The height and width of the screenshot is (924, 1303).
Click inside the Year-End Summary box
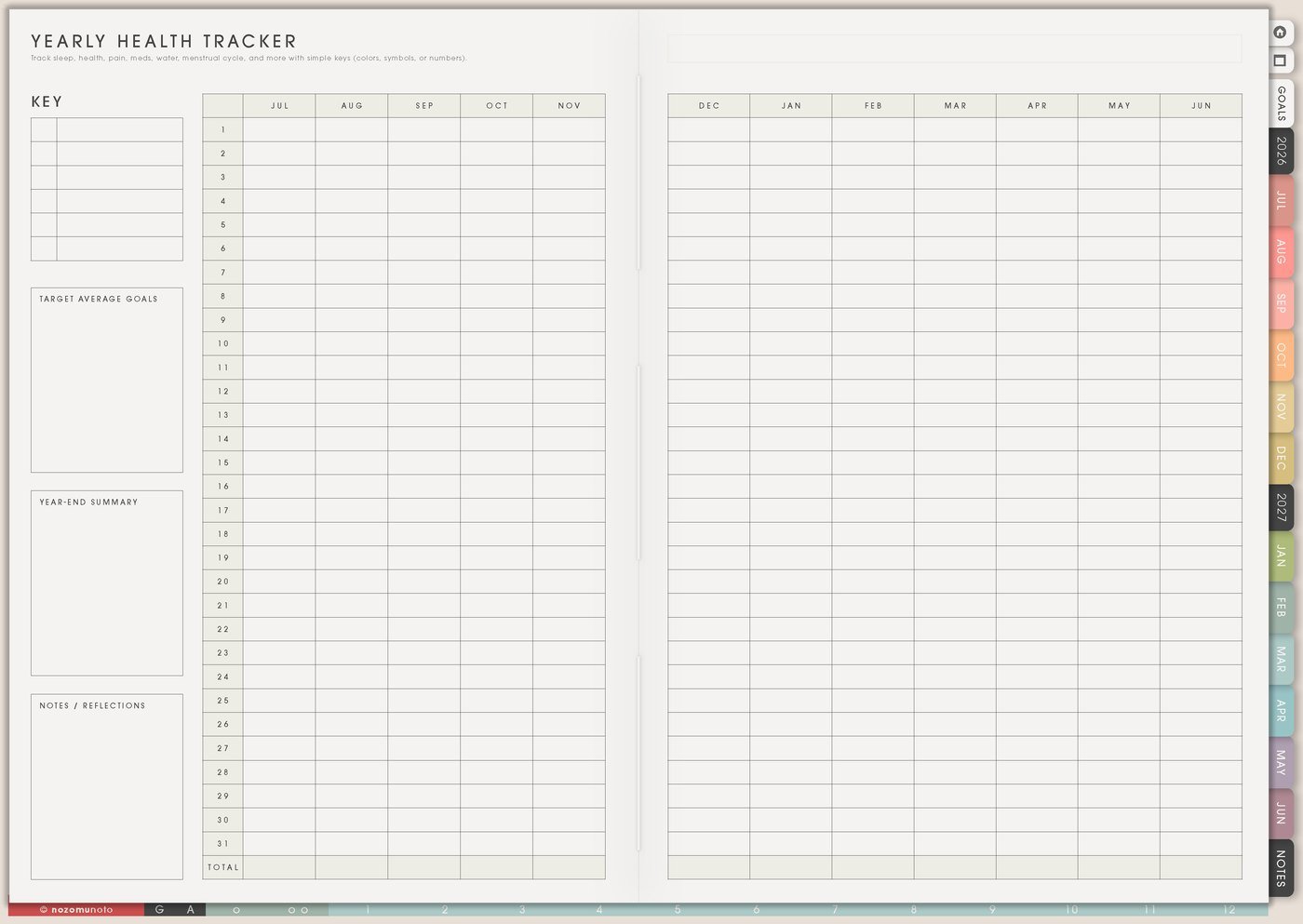107,583
